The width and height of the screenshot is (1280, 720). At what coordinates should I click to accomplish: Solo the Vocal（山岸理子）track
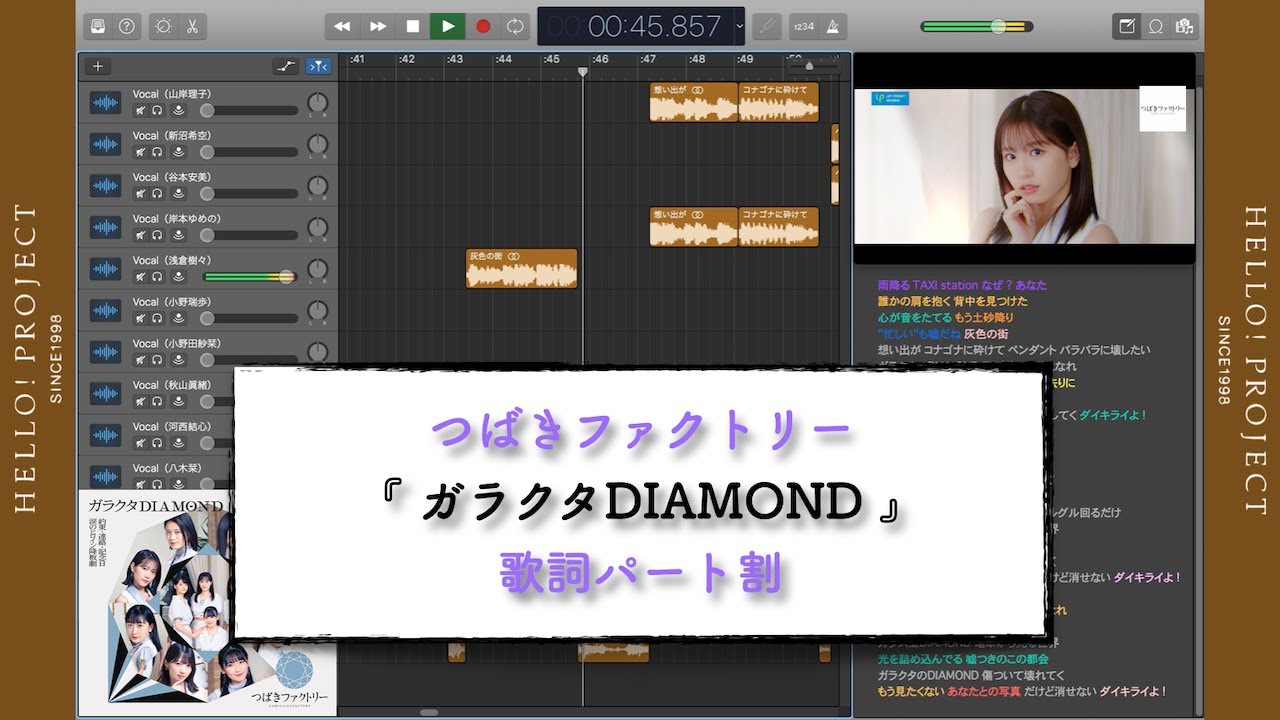(x=157, y=110)
